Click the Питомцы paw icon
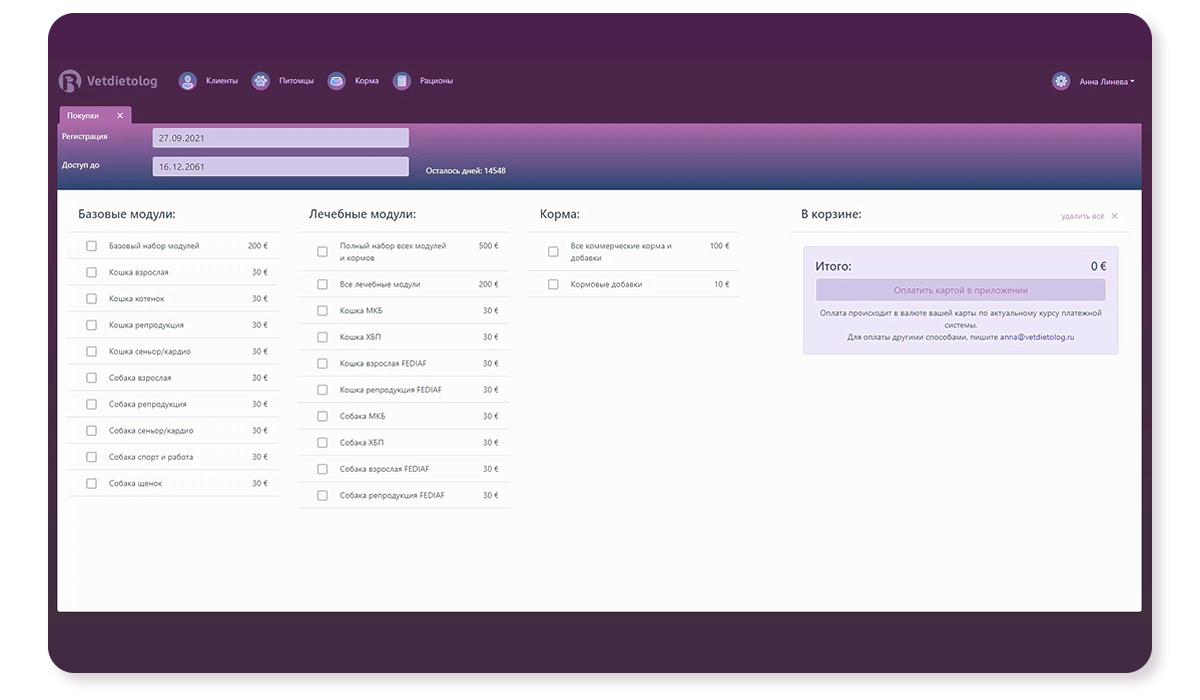Image resolution: width=1200 pixels, height=700 pixels. (261, 81)
